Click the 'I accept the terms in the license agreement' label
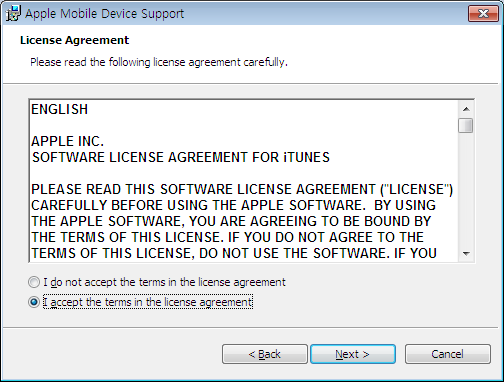This screenshot has height=382, width=504. 148,302
